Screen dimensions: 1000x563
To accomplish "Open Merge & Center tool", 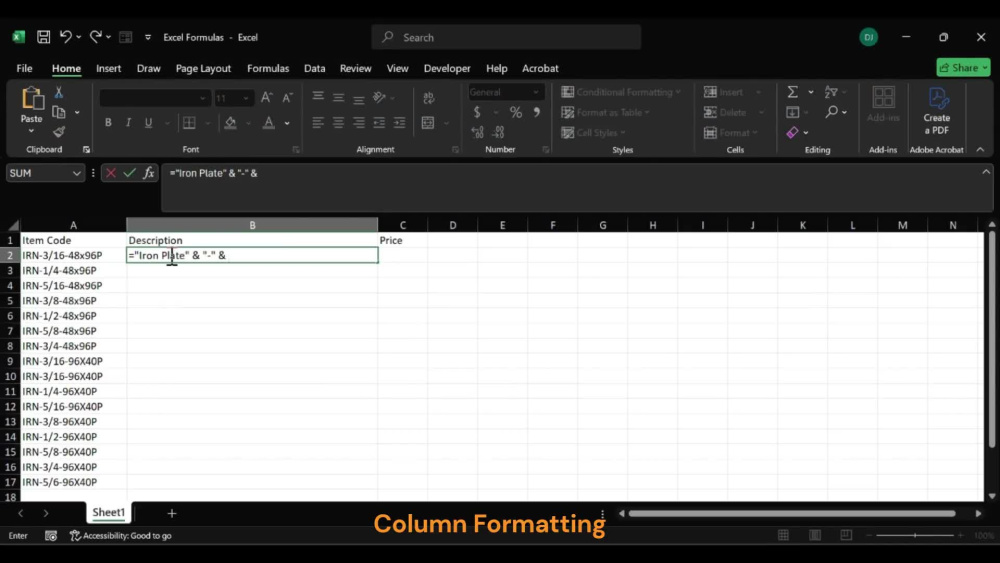I will click(428, 122).
